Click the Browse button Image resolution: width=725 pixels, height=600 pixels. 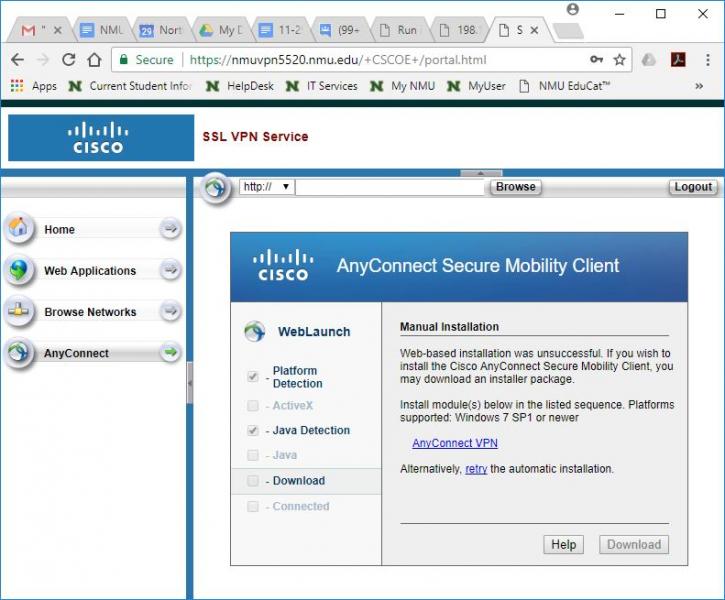click(516, 187)
